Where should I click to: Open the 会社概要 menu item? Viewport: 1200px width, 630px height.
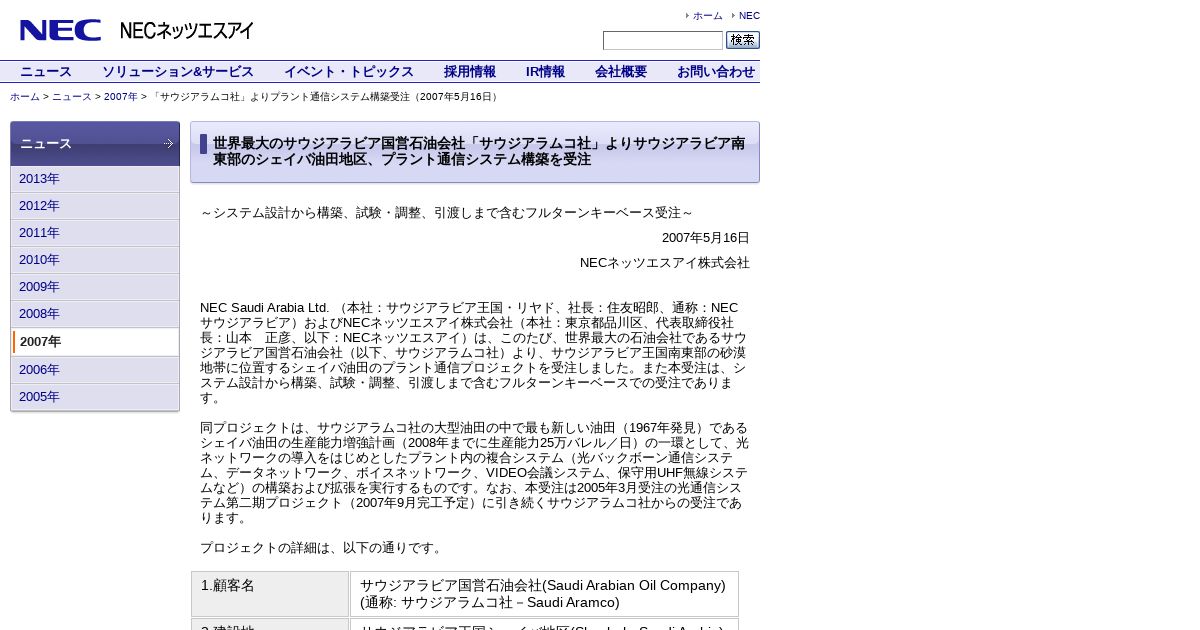[621, 72]
